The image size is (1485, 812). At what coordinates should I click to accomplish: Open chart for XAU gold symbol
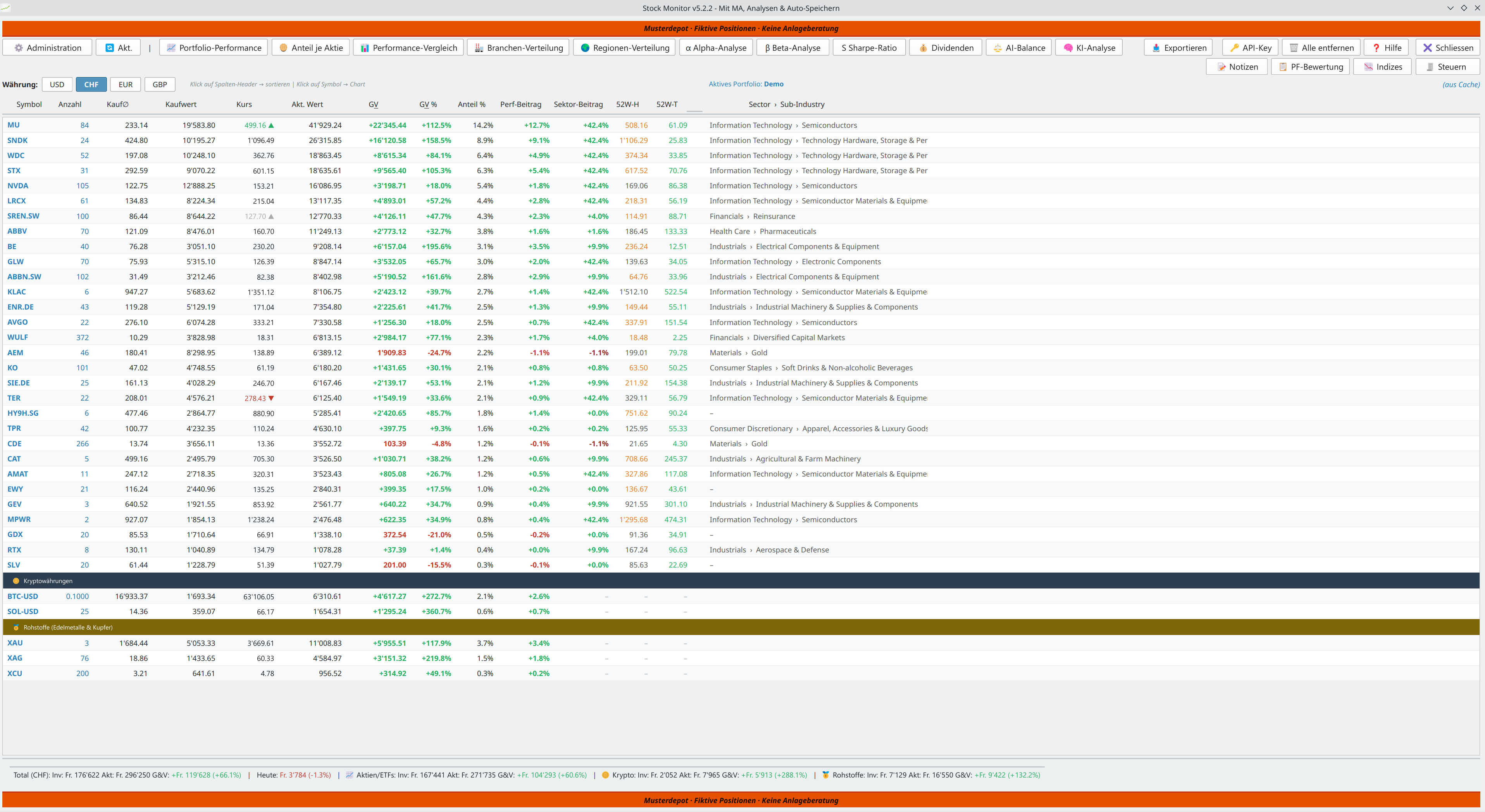15,643
